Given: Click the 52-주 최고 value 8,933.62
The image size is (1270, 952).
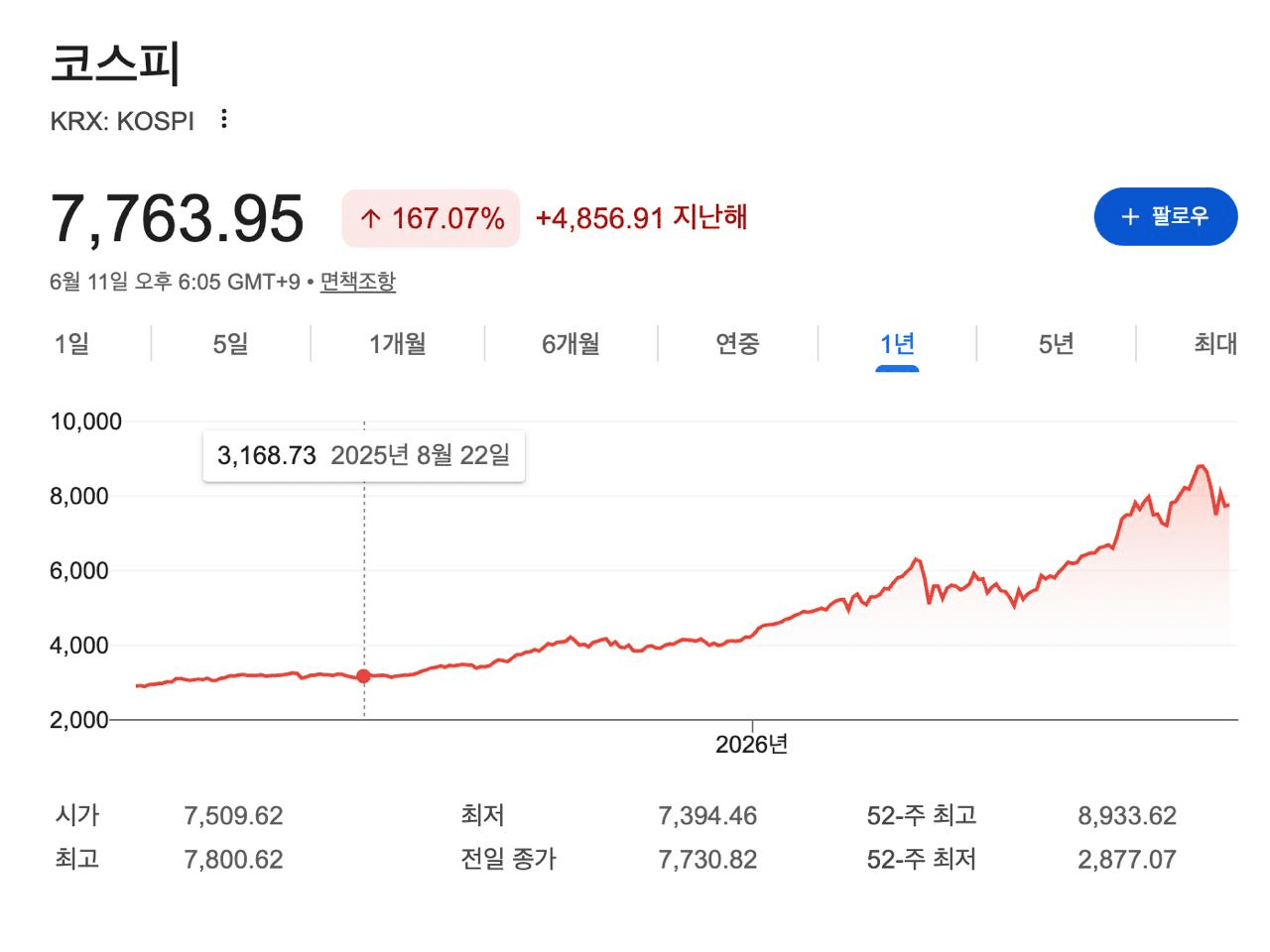Looking at the screenshot, I should click(x=1127, y=816).
